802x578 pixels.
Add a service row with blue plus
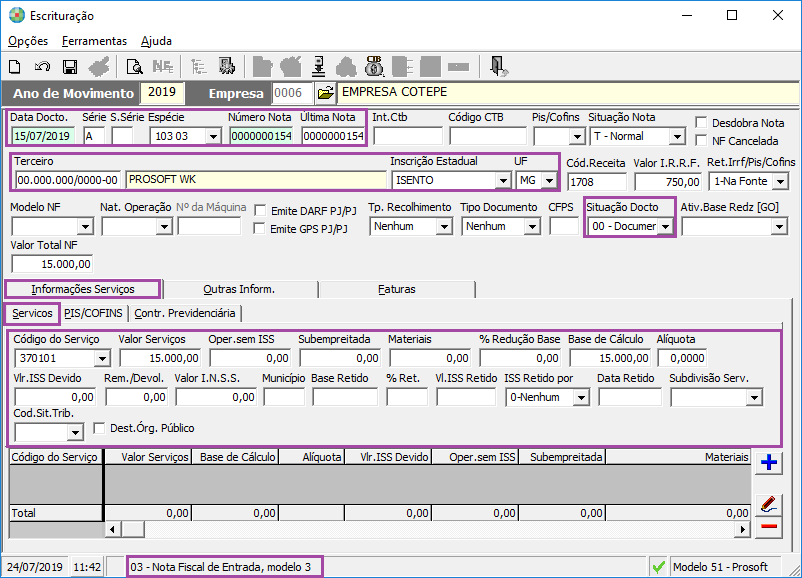(x=769, y=462)
